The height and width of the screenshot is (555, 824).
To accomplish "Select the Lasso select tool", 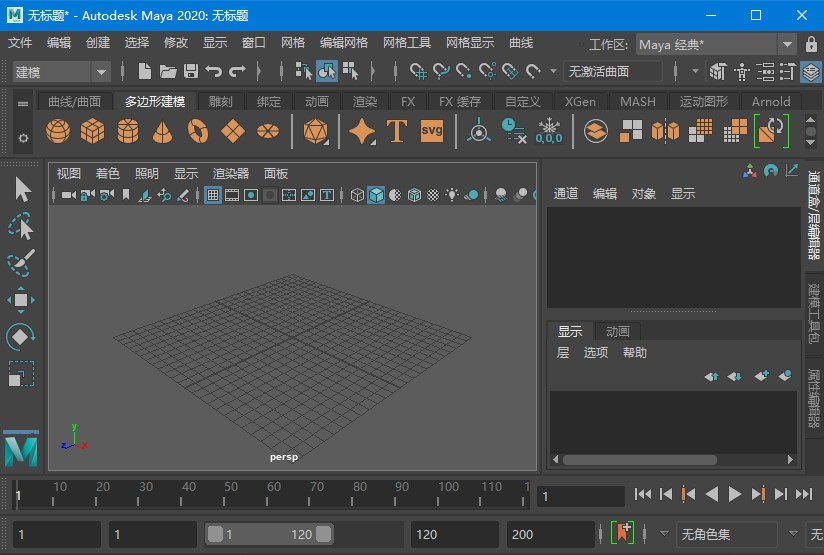I will click(21, 227).
